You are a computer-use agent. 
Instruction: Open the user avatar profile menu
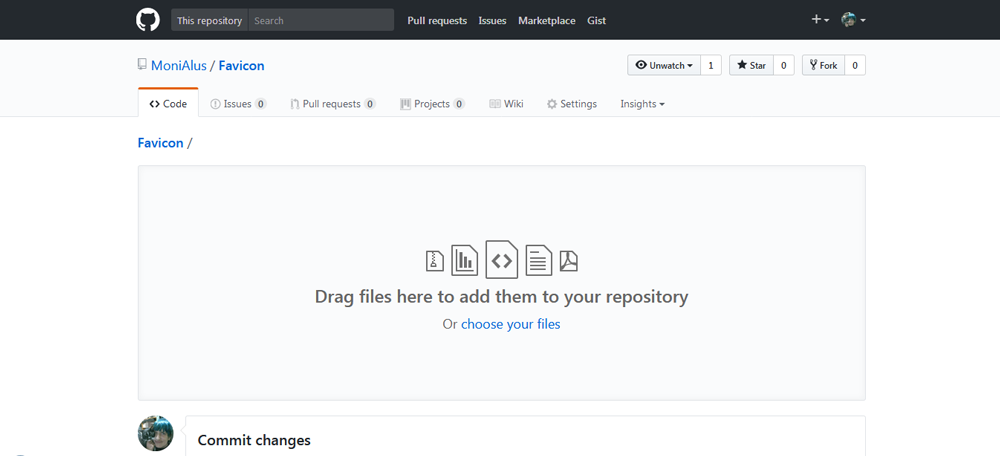(x=853, y=20)
